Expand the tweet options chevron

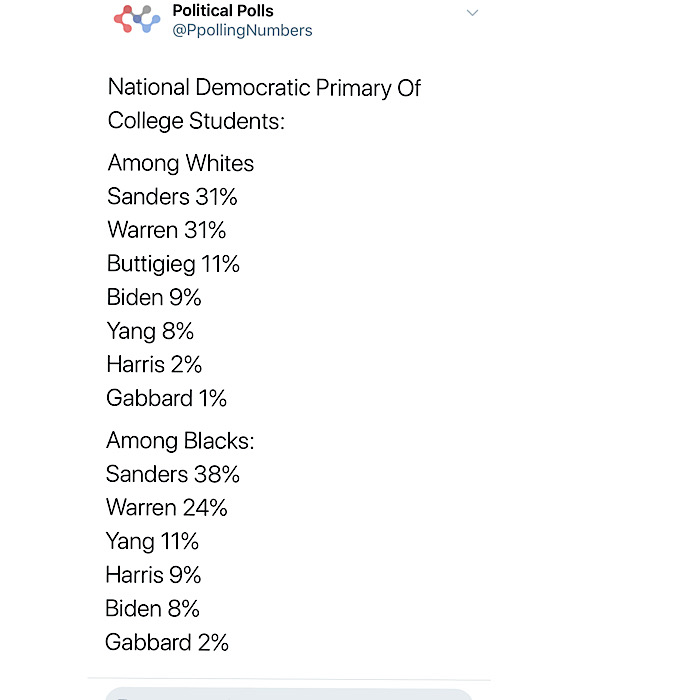[472, 12]
